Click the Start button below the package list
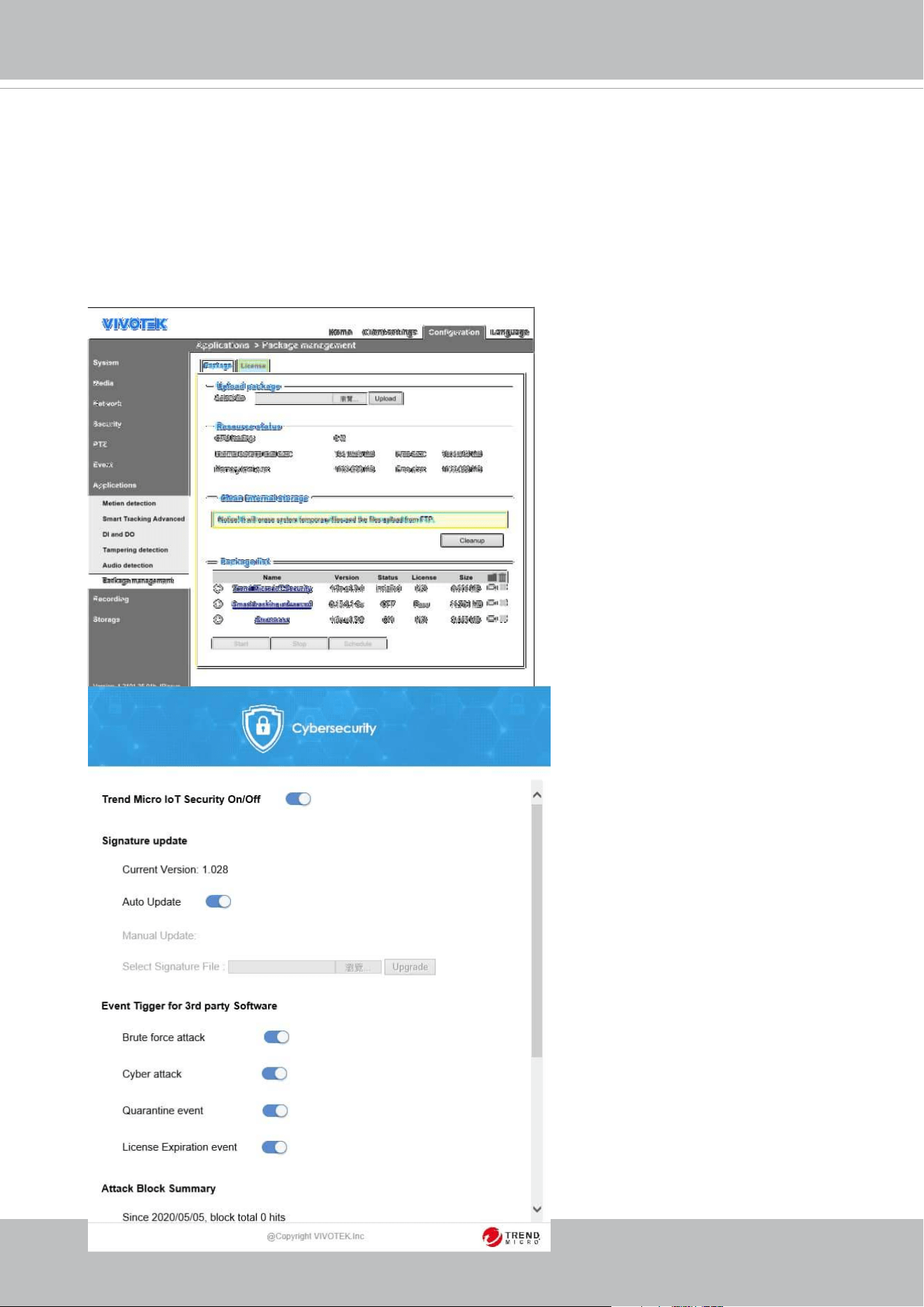 pyautogui.click(x=241, y=644)
